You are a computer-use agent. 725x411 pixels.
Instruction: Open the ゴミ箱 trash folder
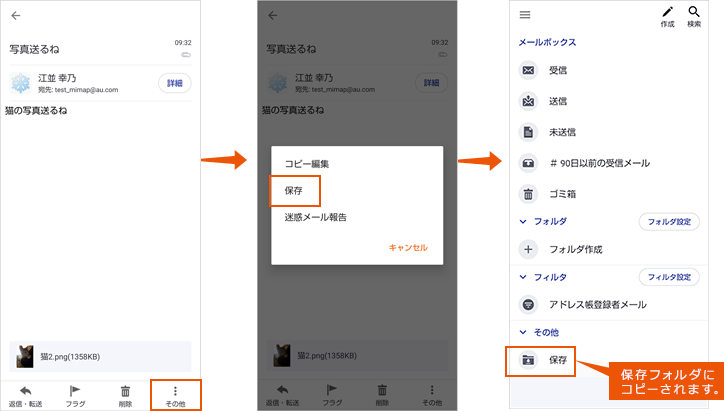click(564, 194)
